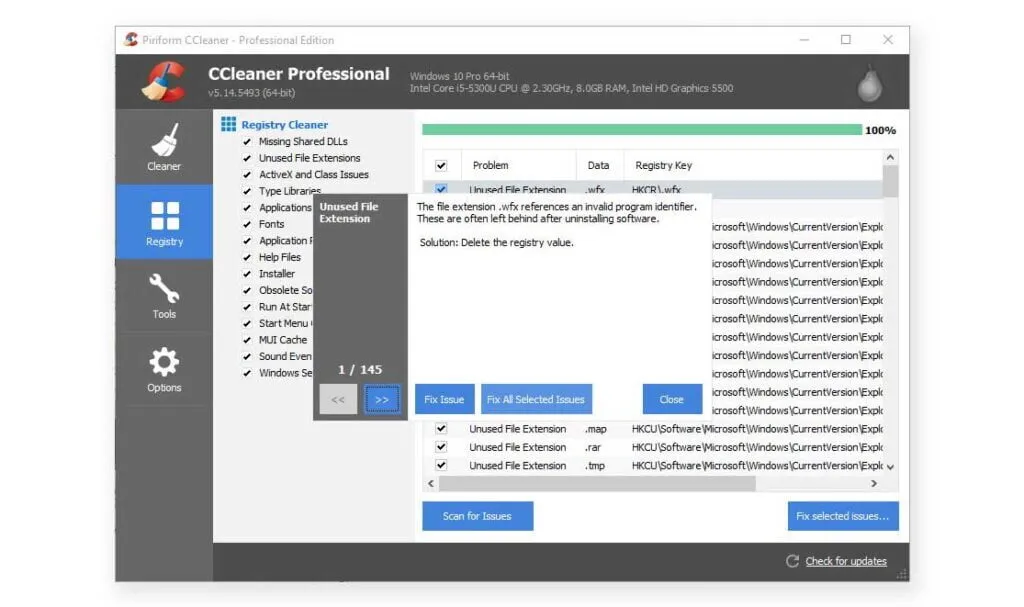Toggle the Application Paths checkbox
1024x607 pixels.
[x=247, y=241]
